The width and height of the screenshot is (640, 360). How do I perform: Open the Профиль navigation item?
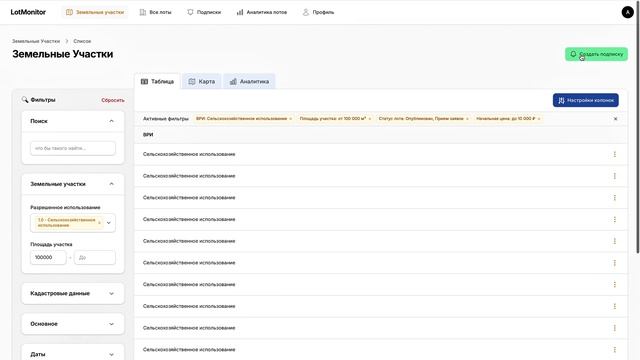pos(318,12)
